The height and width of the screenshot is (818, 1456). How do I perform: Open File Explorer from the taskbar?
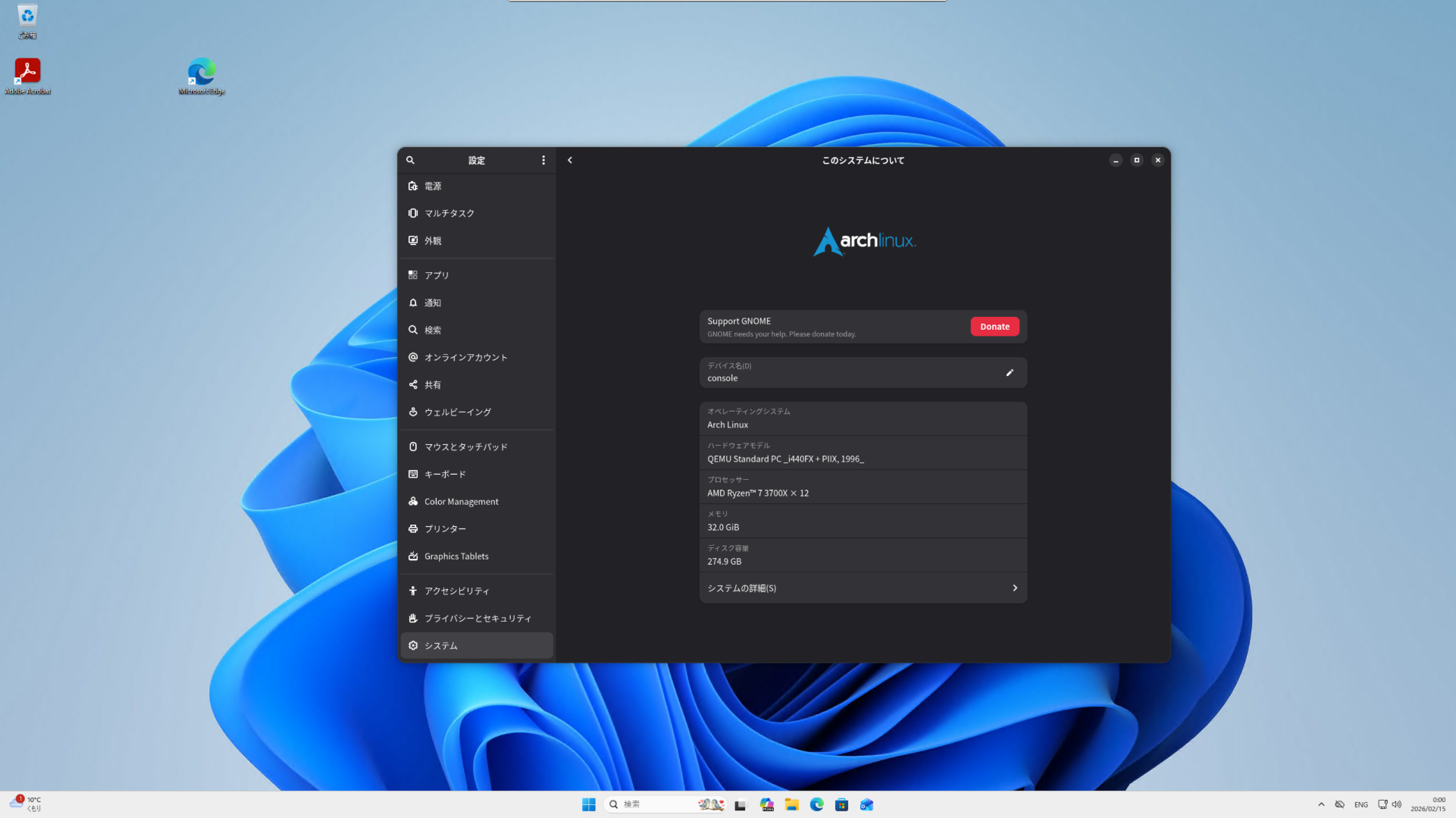click(791, 804)
